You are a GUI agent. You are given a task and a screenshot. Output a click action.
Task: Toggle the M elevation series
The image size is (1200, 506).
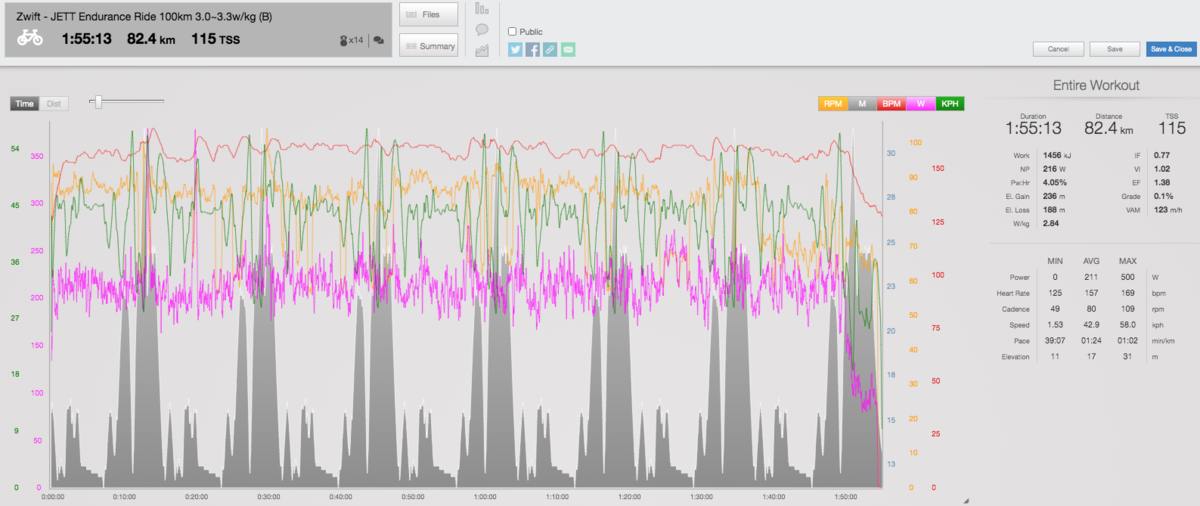point(861,103)
